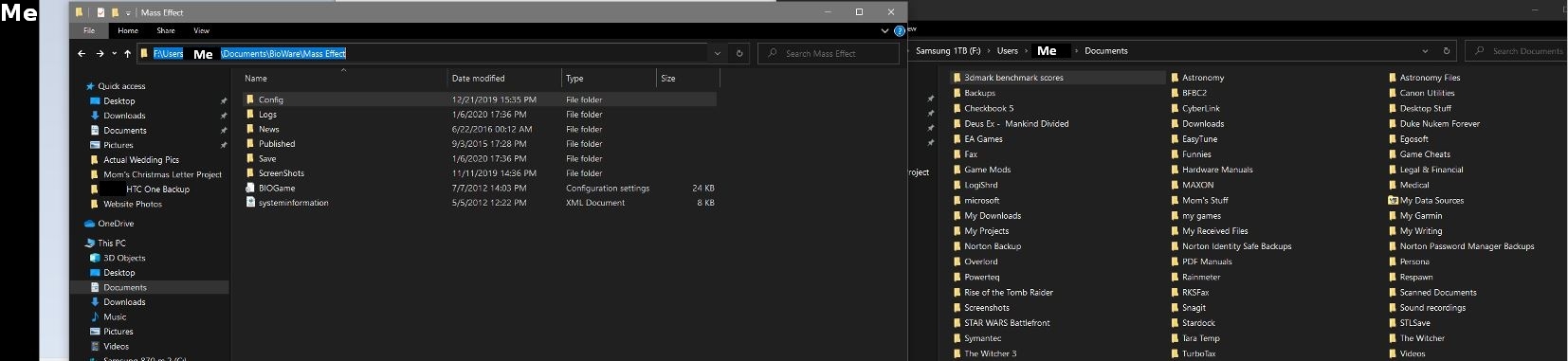The image size is (1568, 361).
Task: Open Videos under This PC
Action: (x=116, y=346)
